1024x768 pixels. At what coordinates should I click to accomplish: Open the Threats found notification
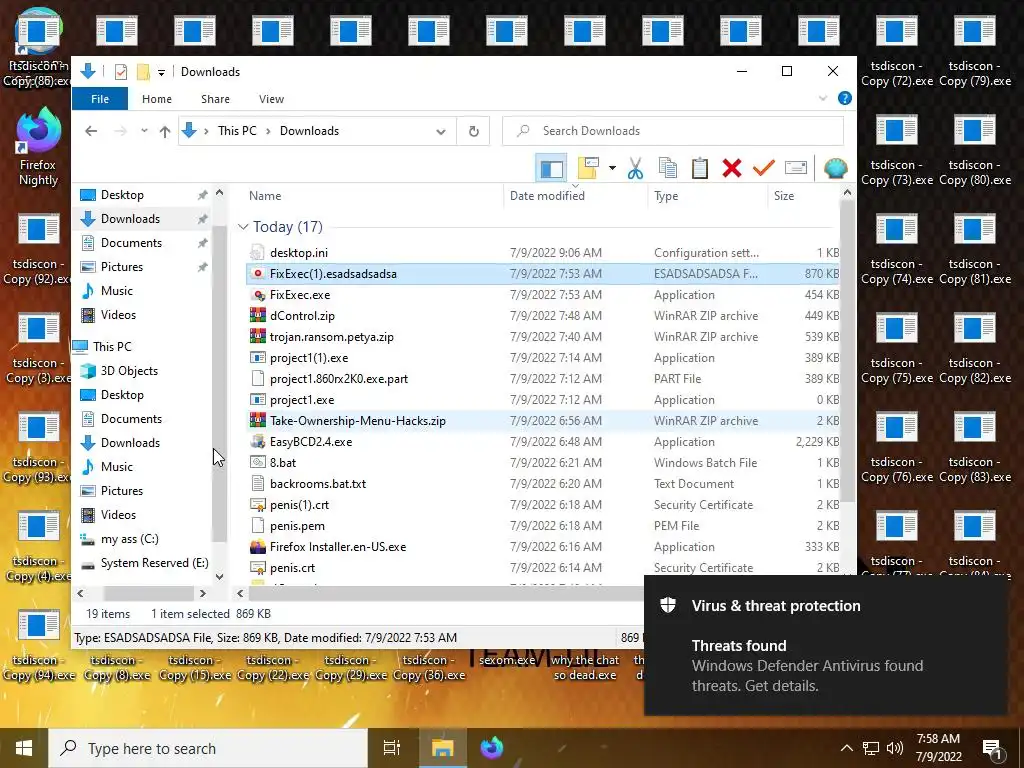pos(825,645)
